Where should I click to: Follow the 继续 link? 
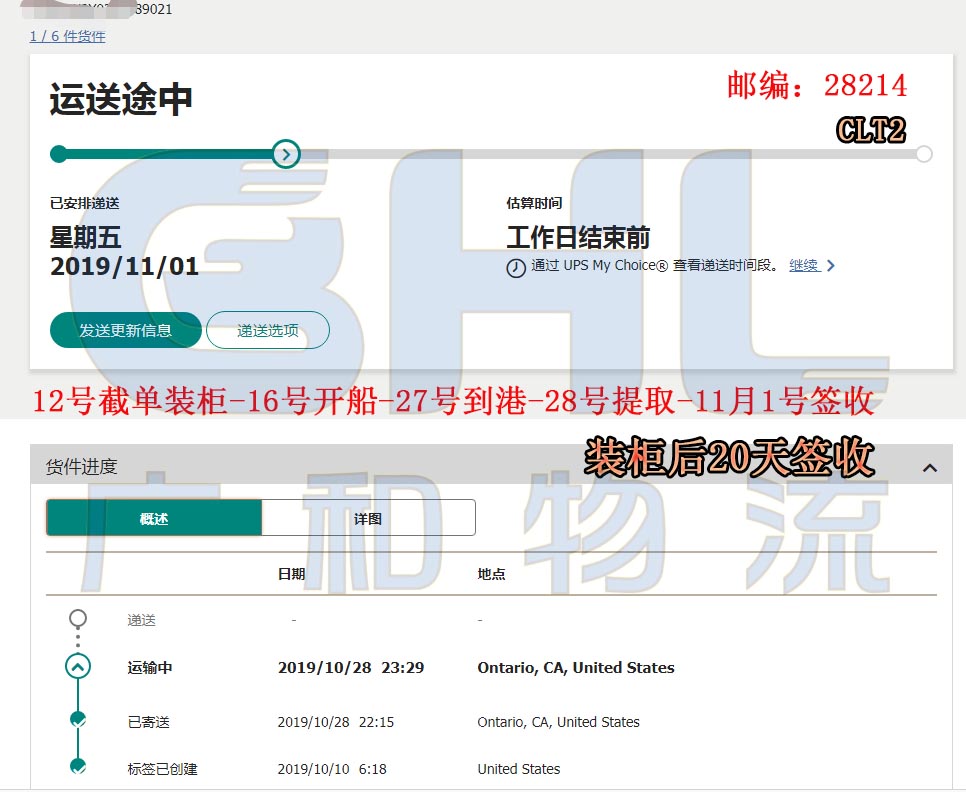pyautogui.click(x=803, y=265)
